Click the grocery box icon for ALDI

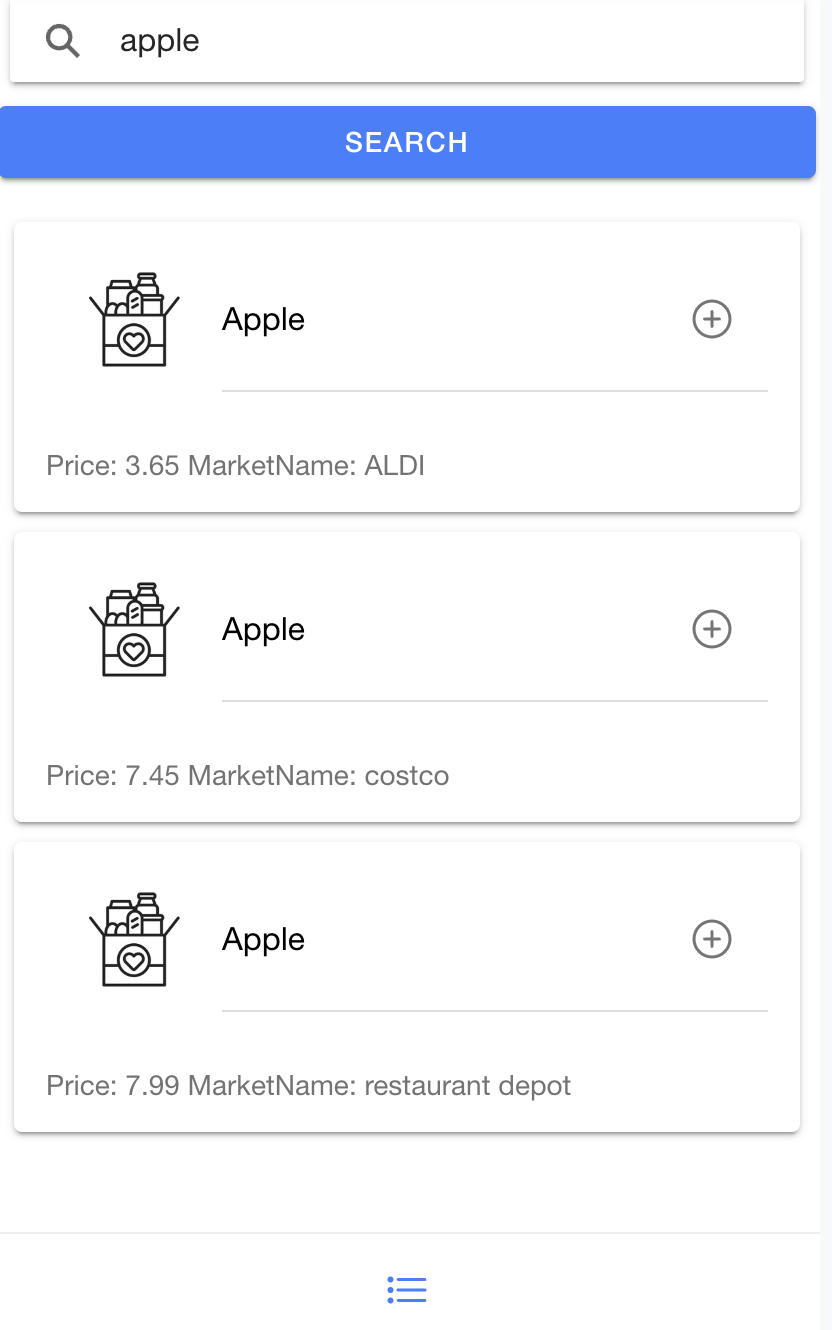pos(134,319)
